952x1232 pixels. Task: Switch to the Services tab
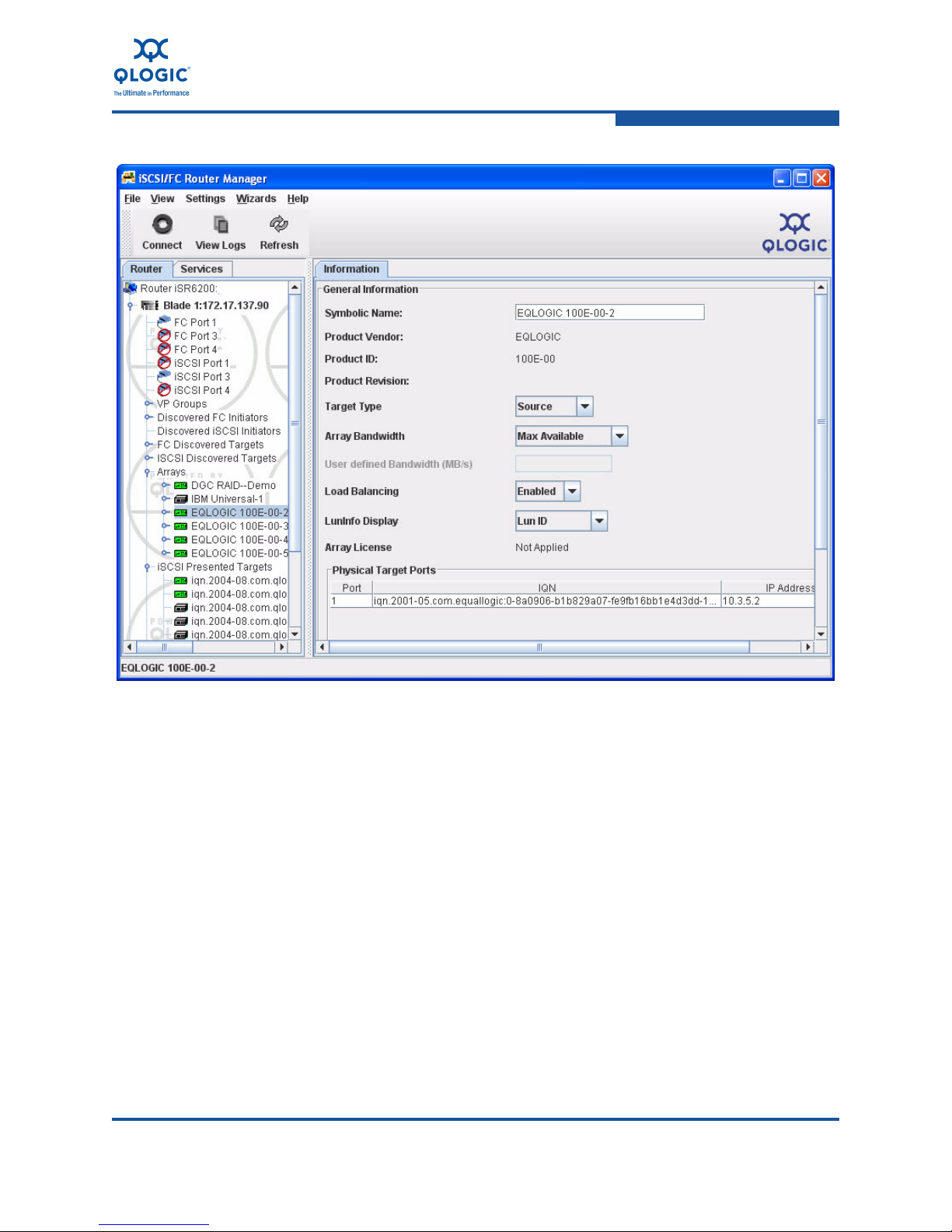(x=202, y=269)
